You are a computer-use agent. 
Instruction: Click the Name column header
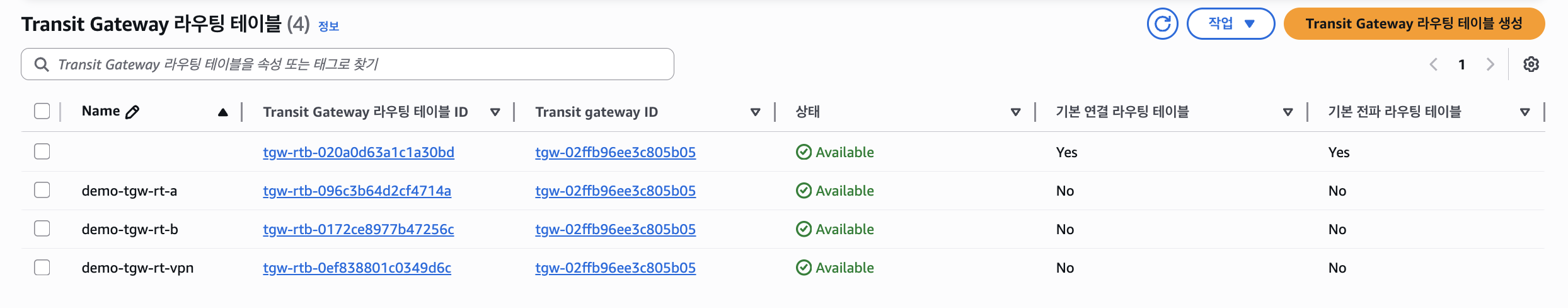coord(101,111)
